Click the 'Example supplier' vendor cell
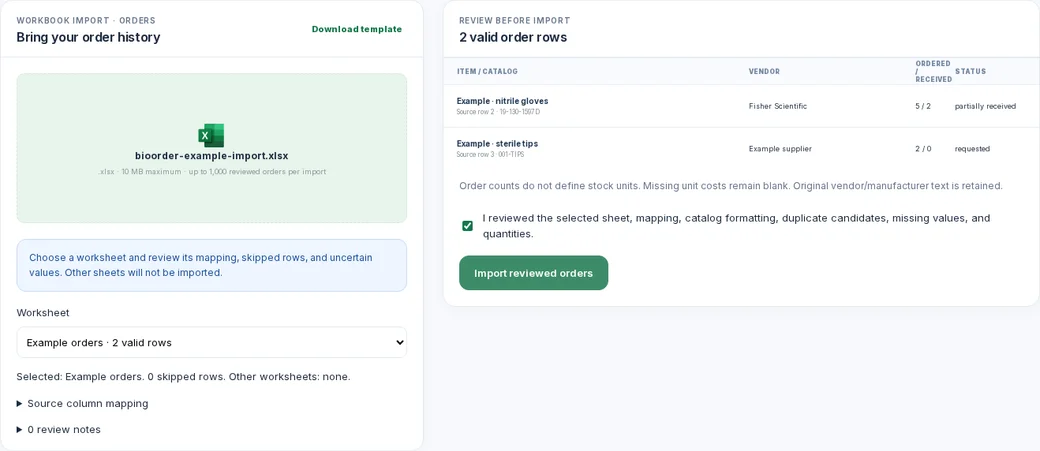 [x=780, y=149]
